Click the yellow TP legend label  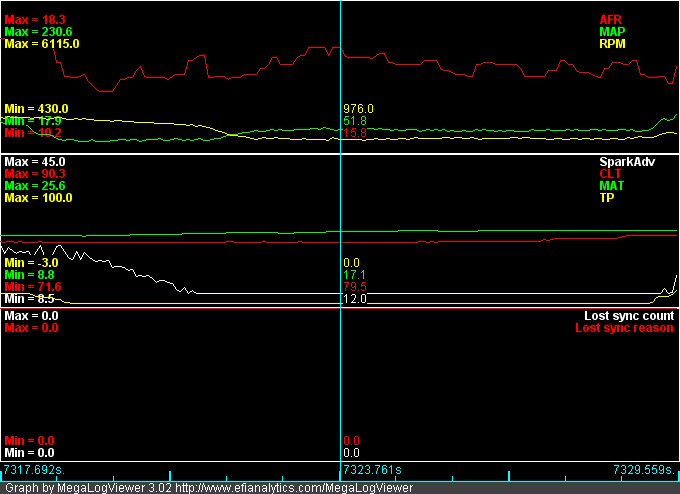(x=606, y=198)
